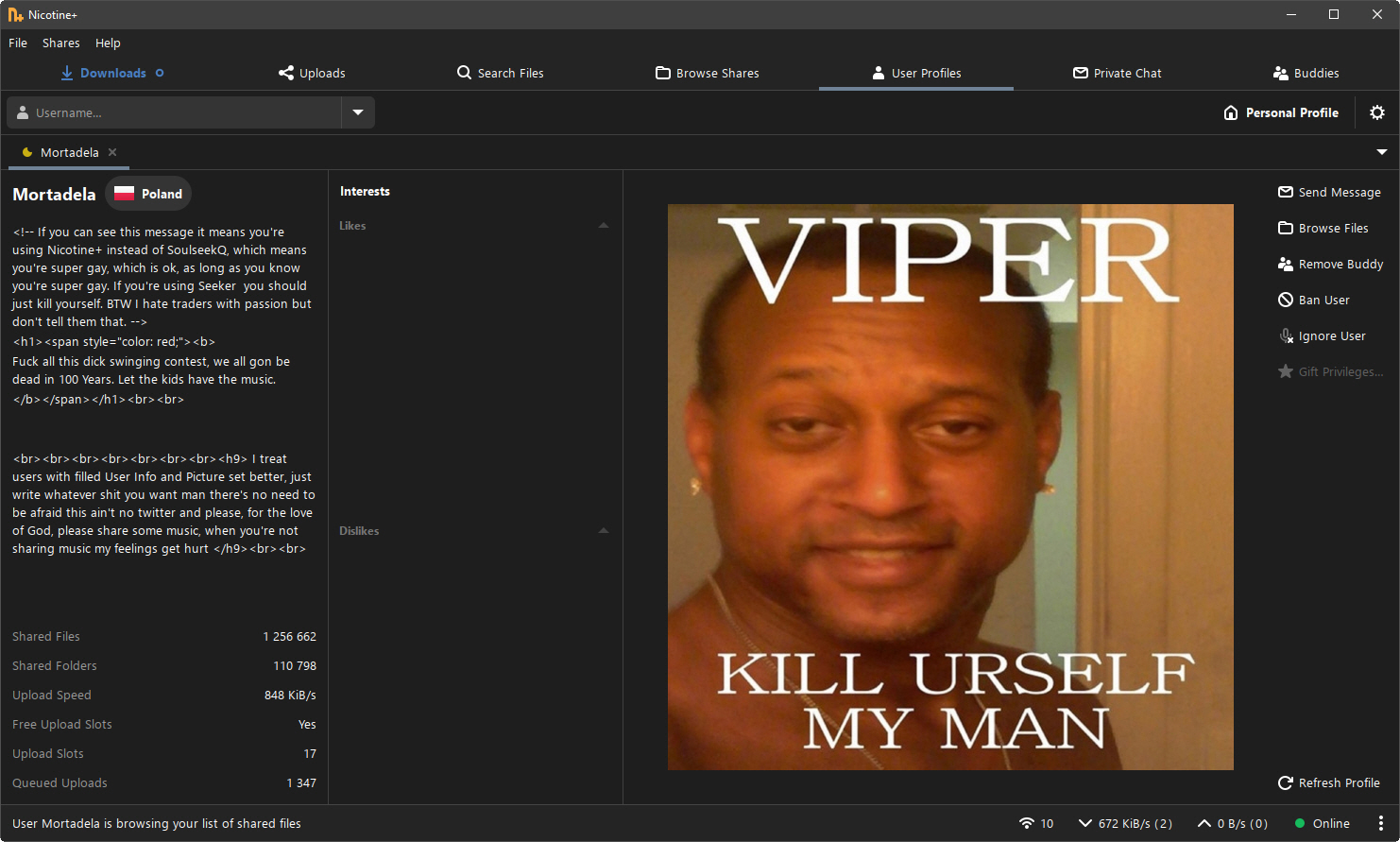Open the File menu
Image resolution: width=1400 pixels, height=842 pixels.
(18, 43)
